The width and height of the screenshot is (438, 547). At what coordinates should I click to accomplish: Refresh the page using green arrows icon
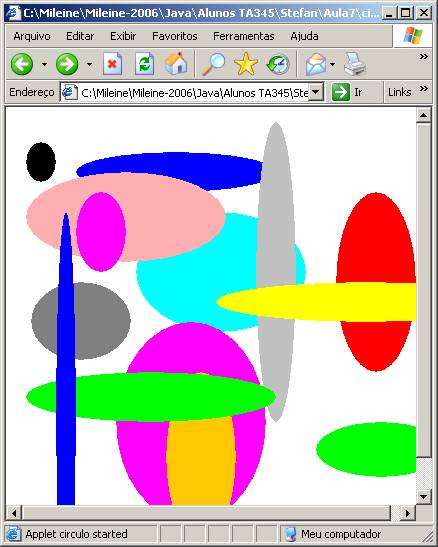144,64
